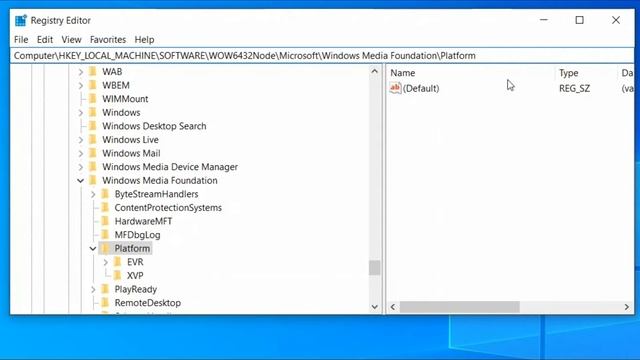Expand the Windows Live key

click(80, 140)
